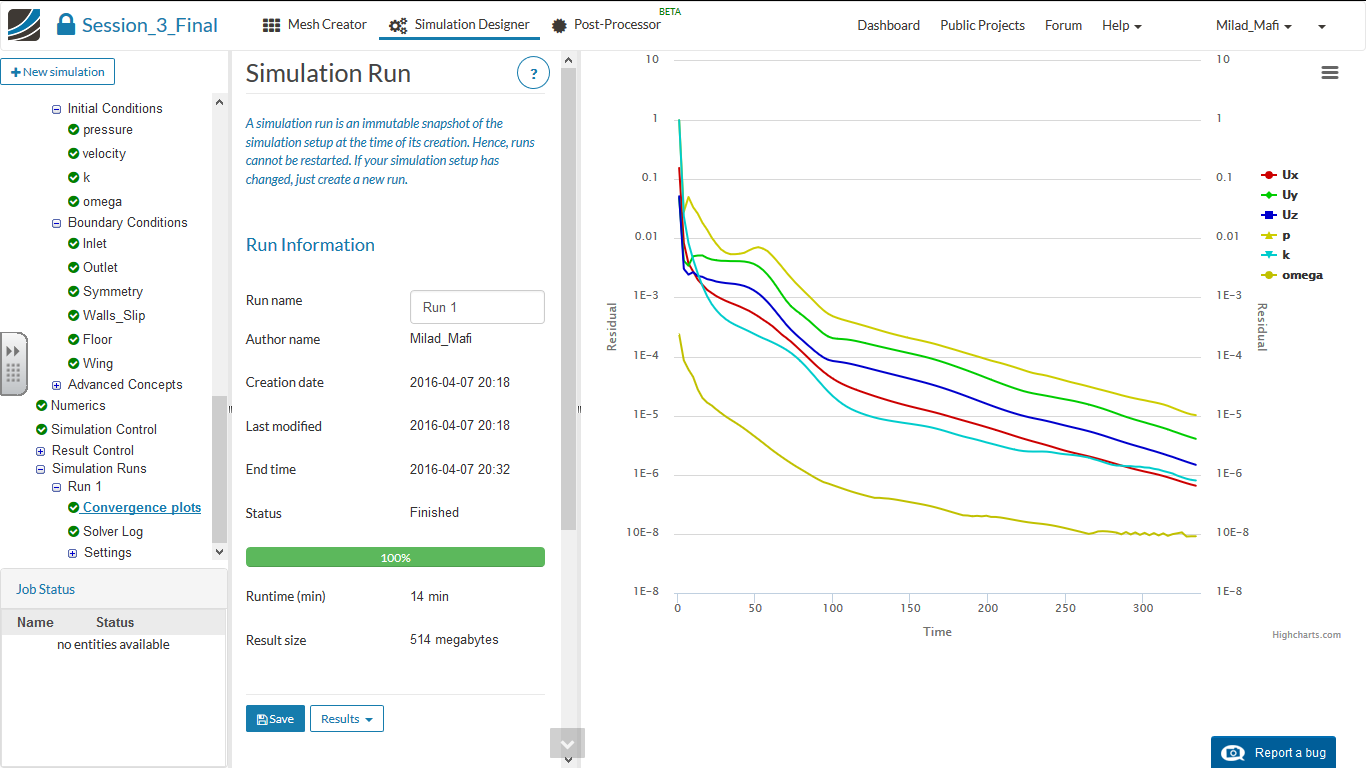This screenshot has width=1366, height=768.
Task: Click the New simulation button
Action: 58,72
